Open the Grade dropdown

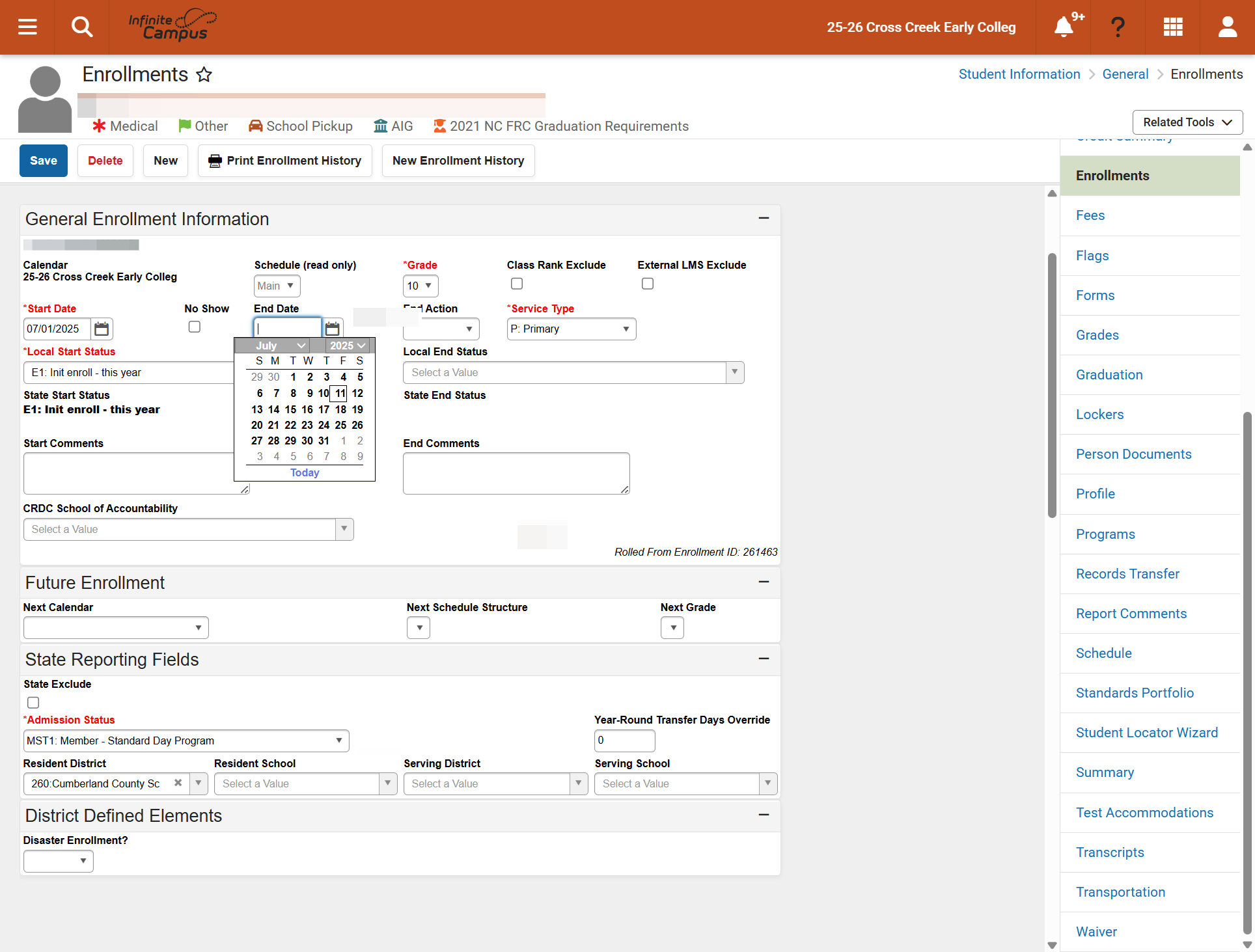coord(421,286)
